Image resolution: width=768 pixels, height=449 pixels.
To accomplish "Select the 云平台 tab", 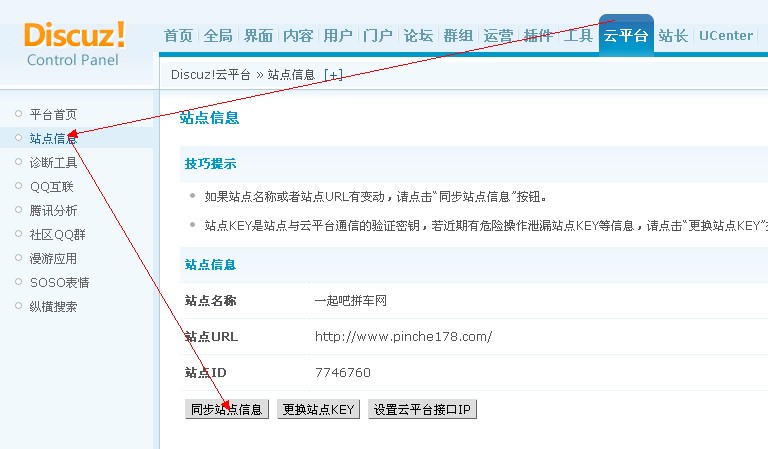I will 626,36.
